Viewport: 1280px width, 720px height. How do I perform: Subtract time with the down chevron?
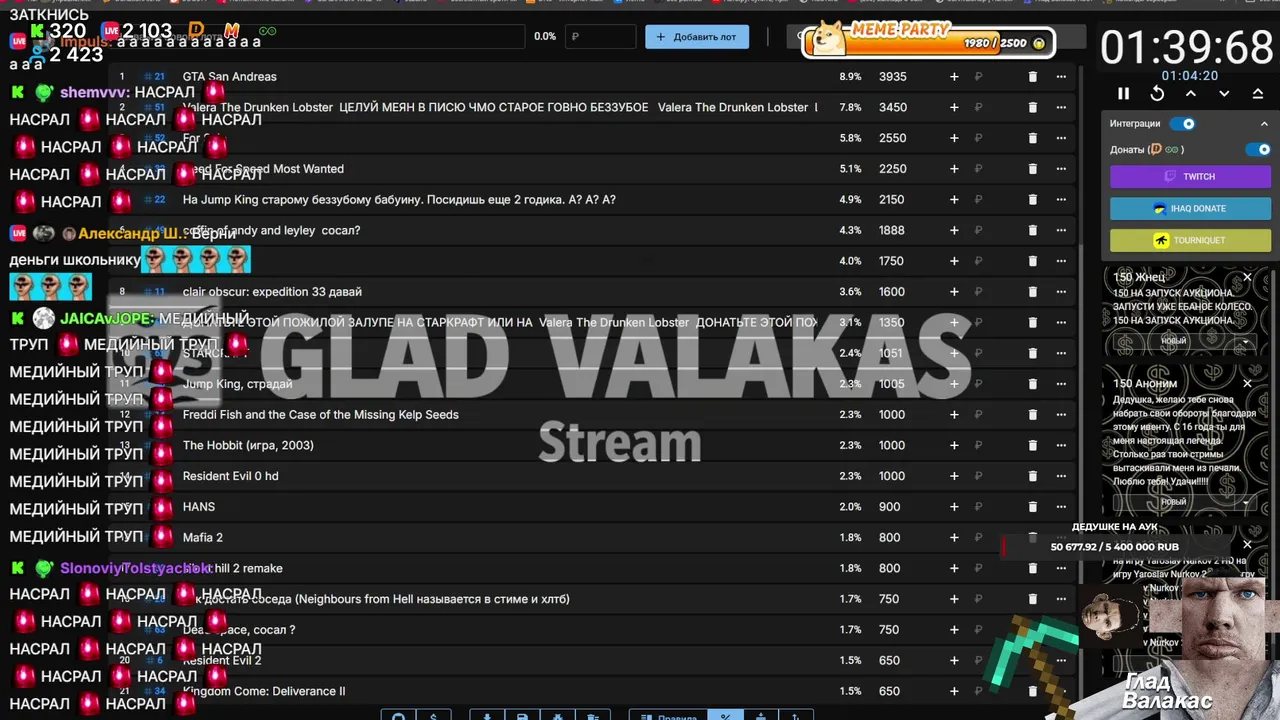1224,93
